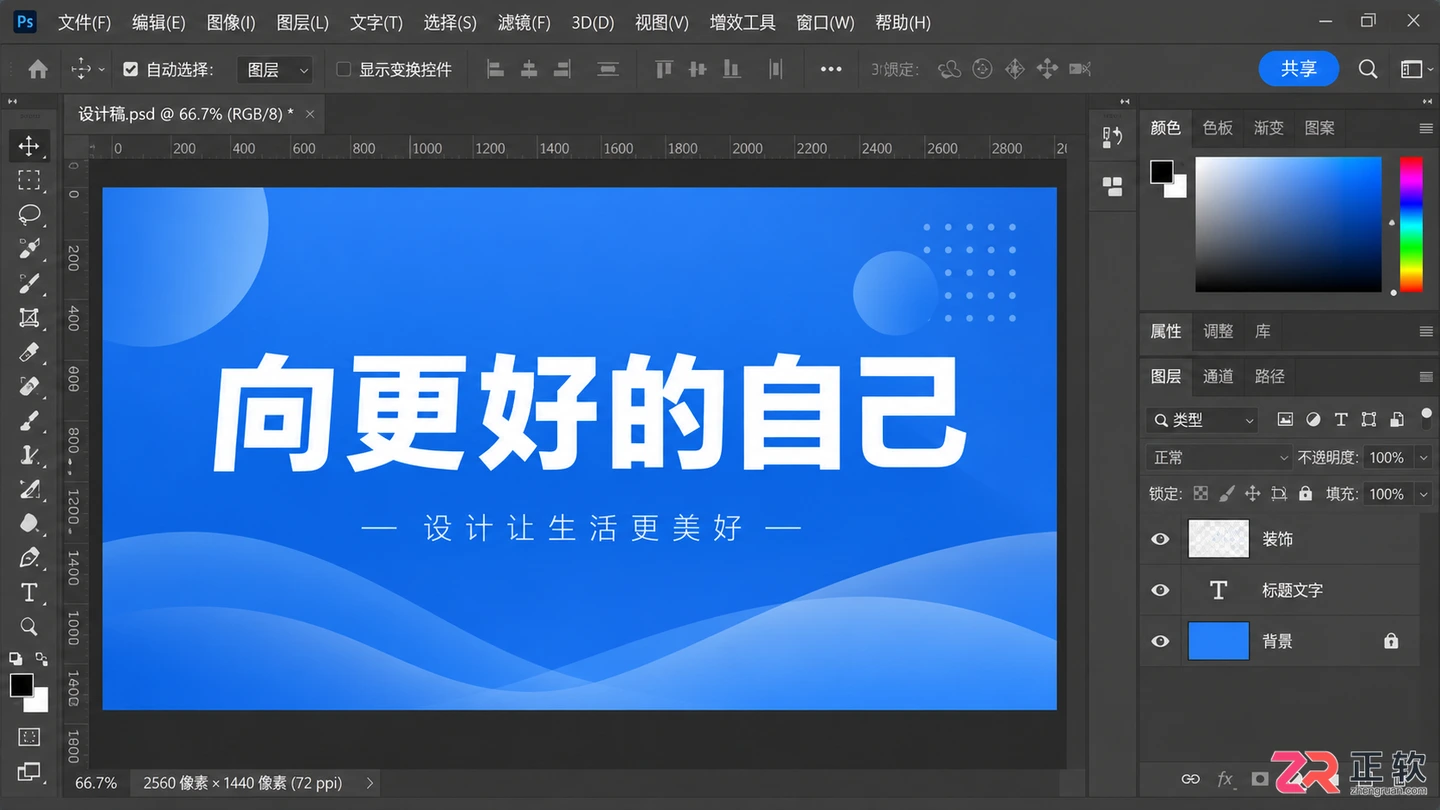This screenshot has height=810, width=1440.
Task: Open more options ellipsis in options bar
Action: pyautogui.click(x=831, y=69)
